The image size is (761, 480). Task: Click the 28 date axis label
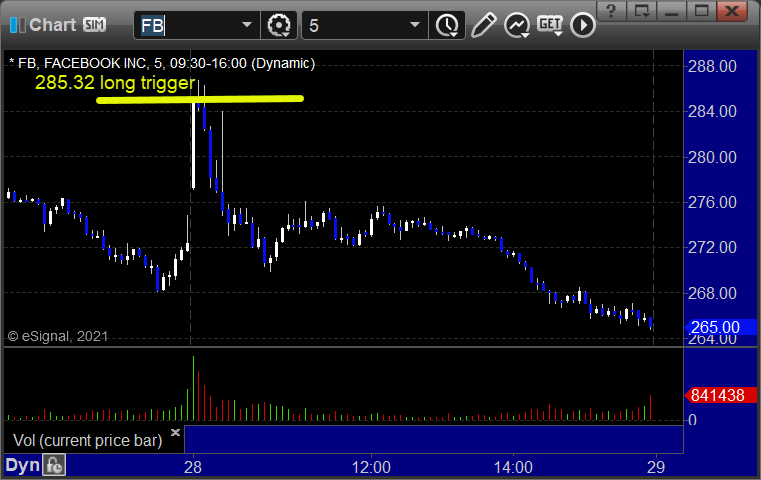tap(193, 467)
